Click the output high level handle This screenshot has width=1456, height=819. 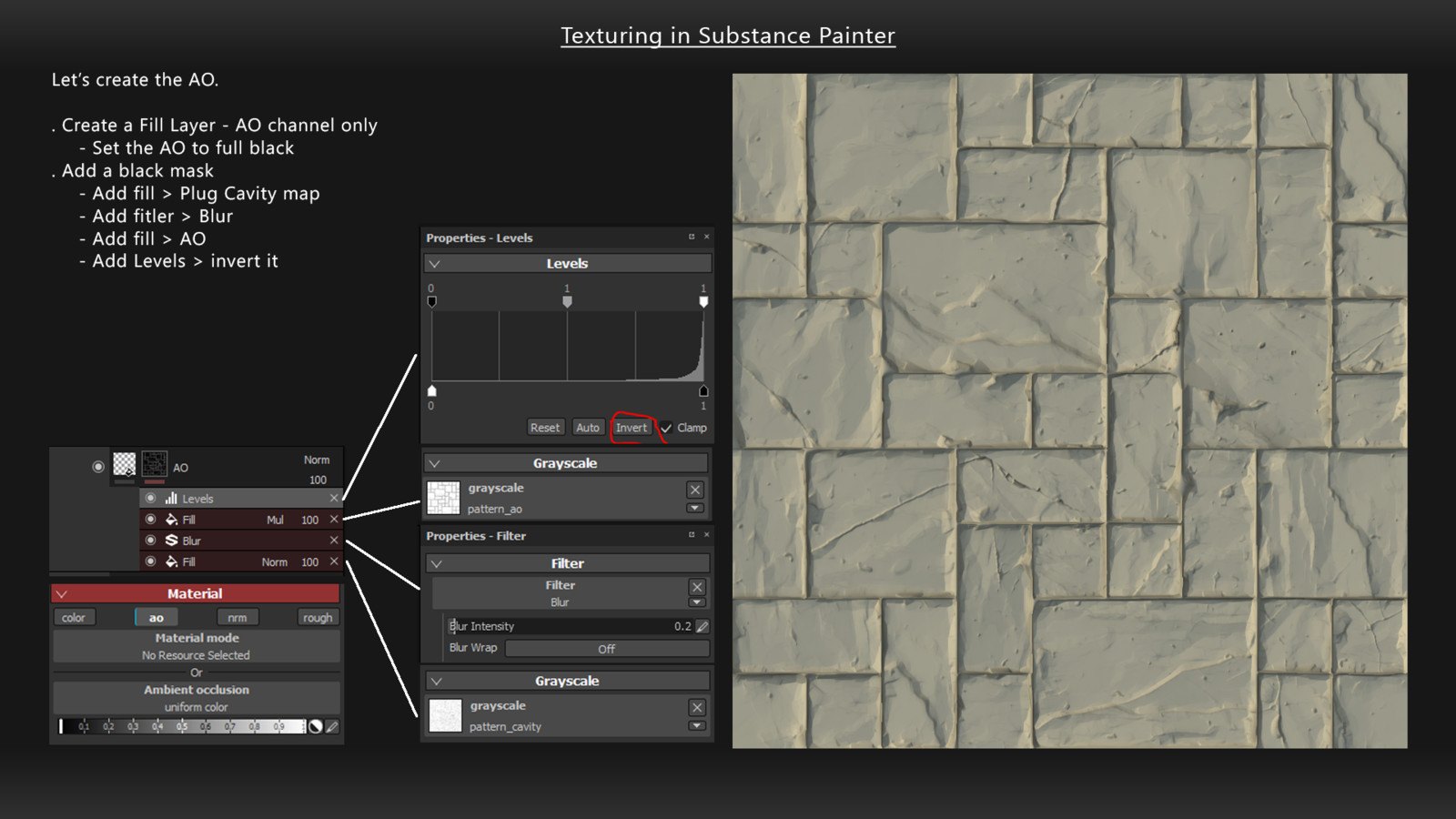(x=703, y=390)
